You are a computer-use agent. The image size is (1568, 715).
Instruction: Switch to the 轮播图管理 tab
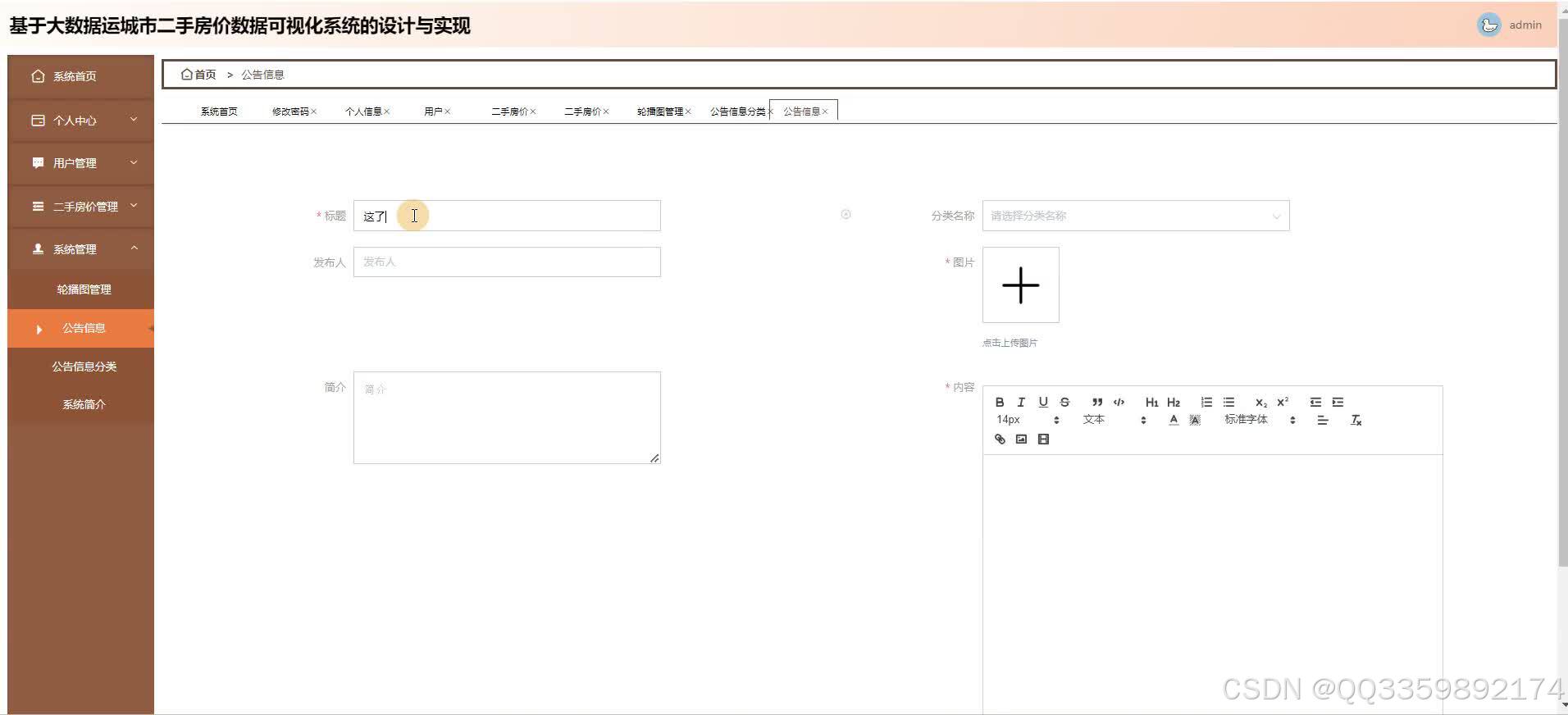coord(660,112)
